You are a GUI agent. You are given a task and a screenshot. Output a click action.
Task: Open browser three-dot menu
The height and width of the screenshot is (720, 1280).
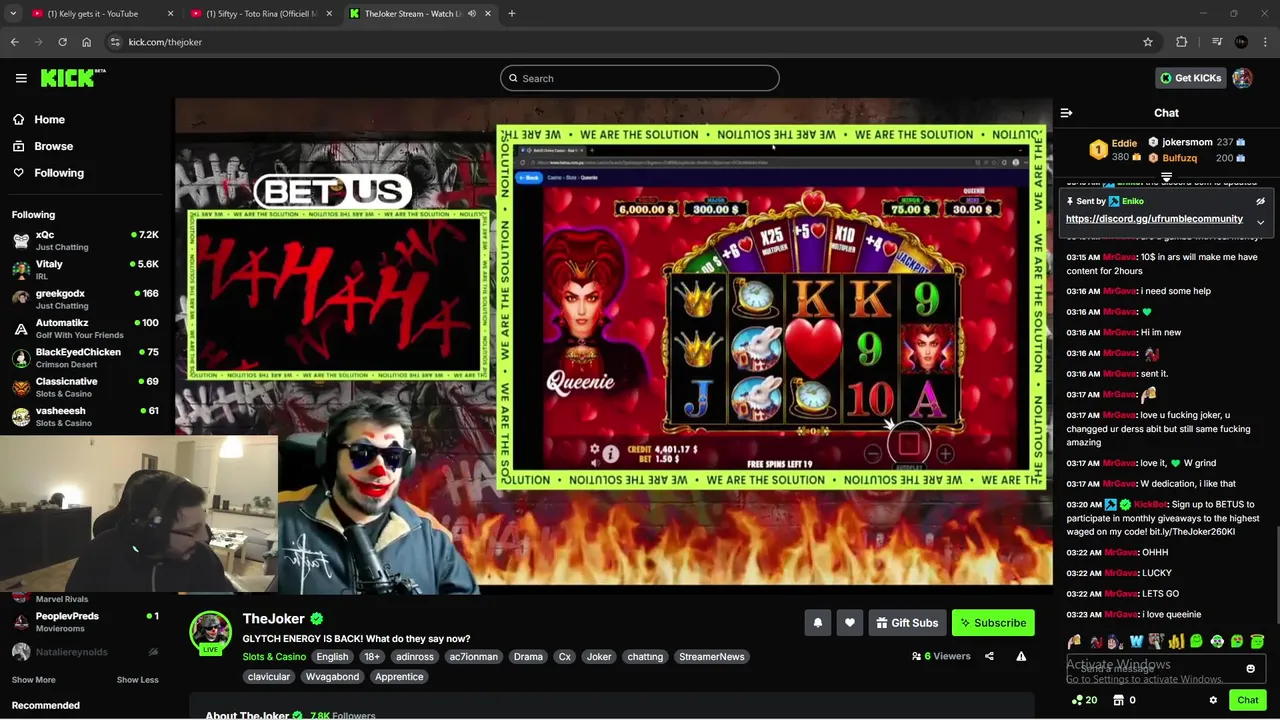click(1266, 42)
